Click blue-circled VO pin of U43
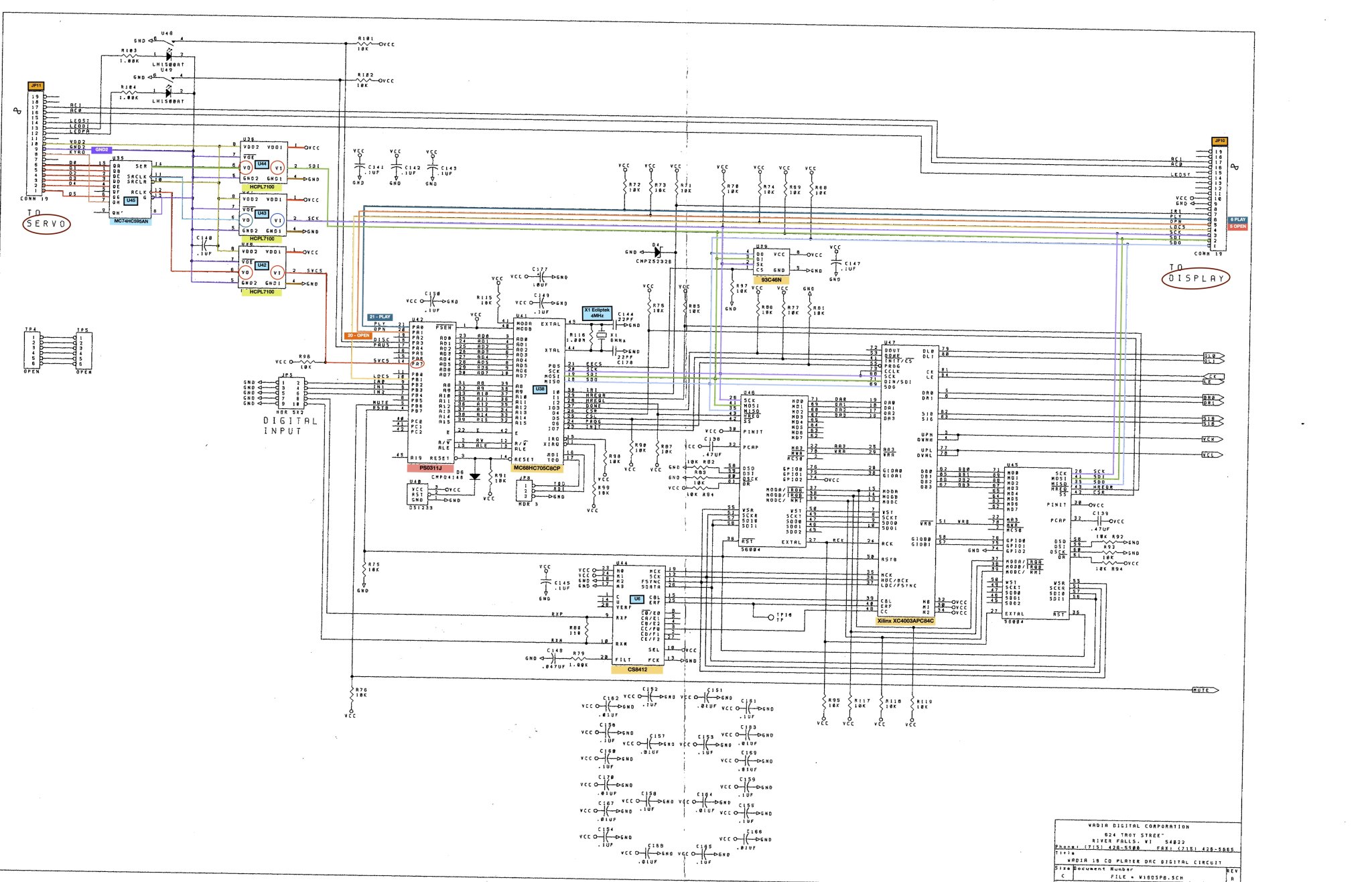The width and height of the screenshot is (1372, 882). 246,220
